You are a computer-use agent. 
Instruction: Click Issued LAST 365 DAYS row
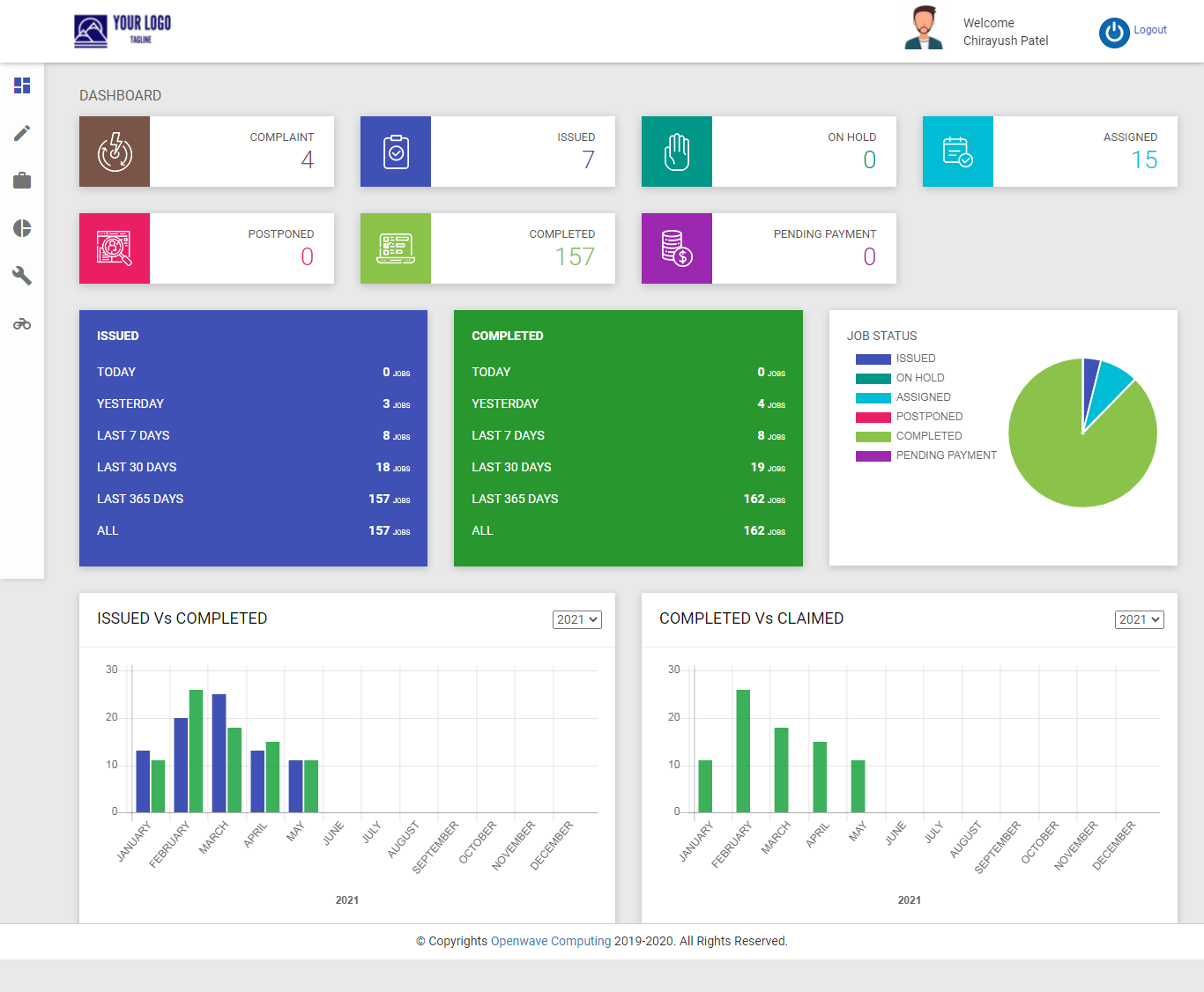[254, 499]
